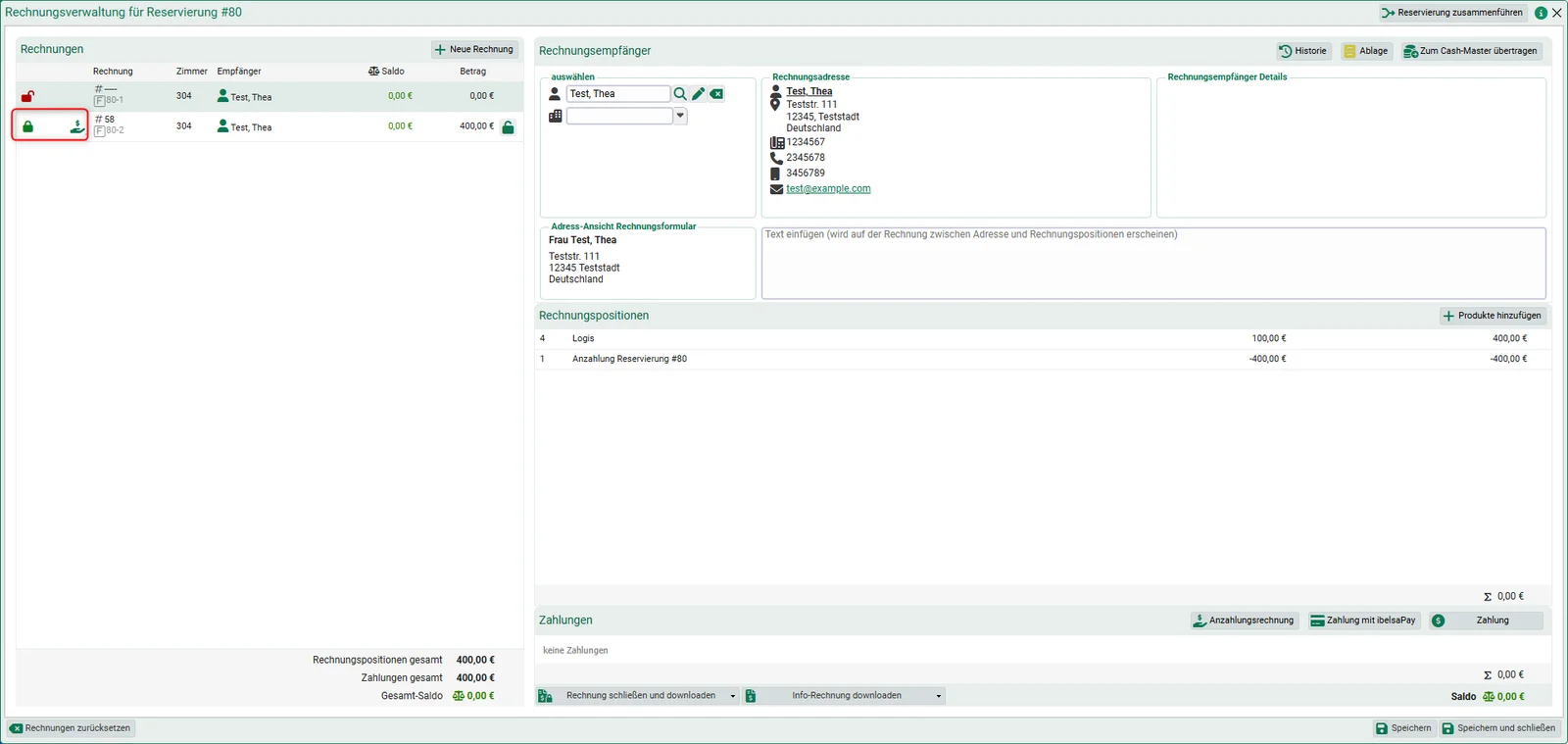Click the red open lock on invoice 80-1
This screenshot has height=744, width=1568.
click(x=27, y=96)
